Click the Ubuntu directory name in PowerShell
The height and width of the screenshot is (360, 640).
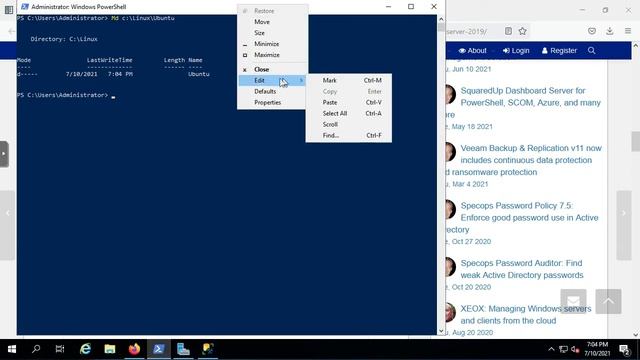(x=199, y=74)
